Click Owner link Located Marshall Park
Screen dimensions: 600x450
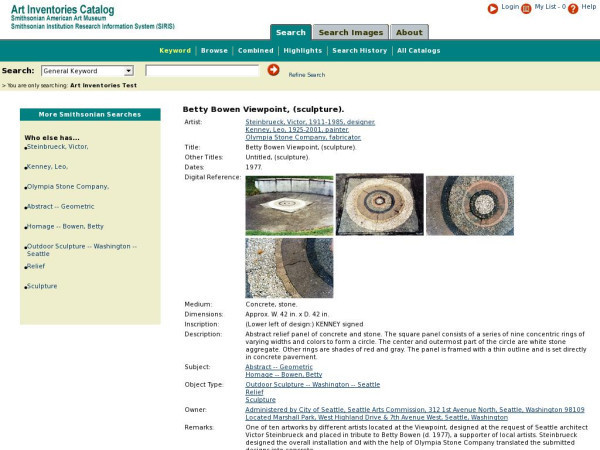[x=377, y=417]
